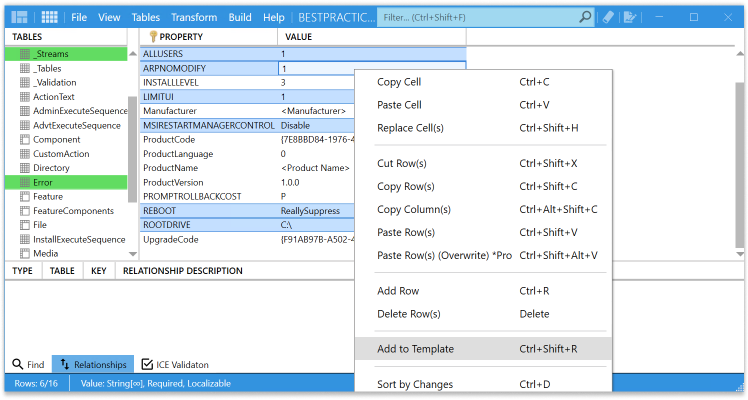Click the ActionText table icon
The height and width of the screenshot is (400, 748).
(25, 97)
